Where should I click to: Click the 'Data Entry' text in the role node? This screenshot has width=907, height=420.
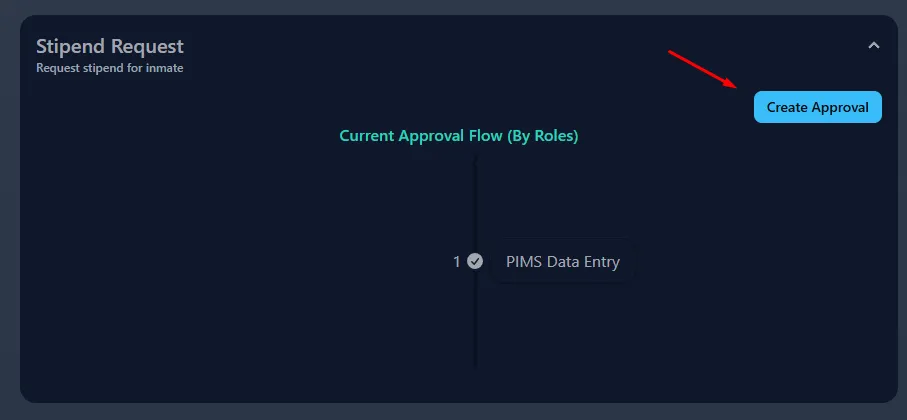click(584, 262)
